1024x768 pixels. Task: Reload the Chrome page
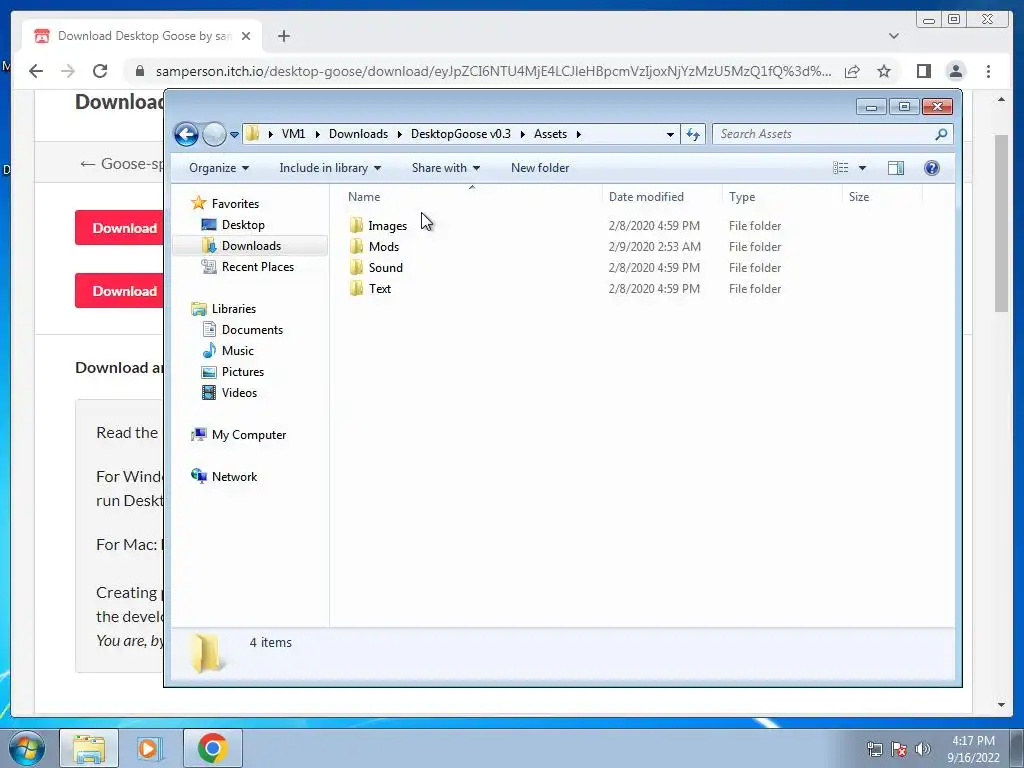point(100,71)
